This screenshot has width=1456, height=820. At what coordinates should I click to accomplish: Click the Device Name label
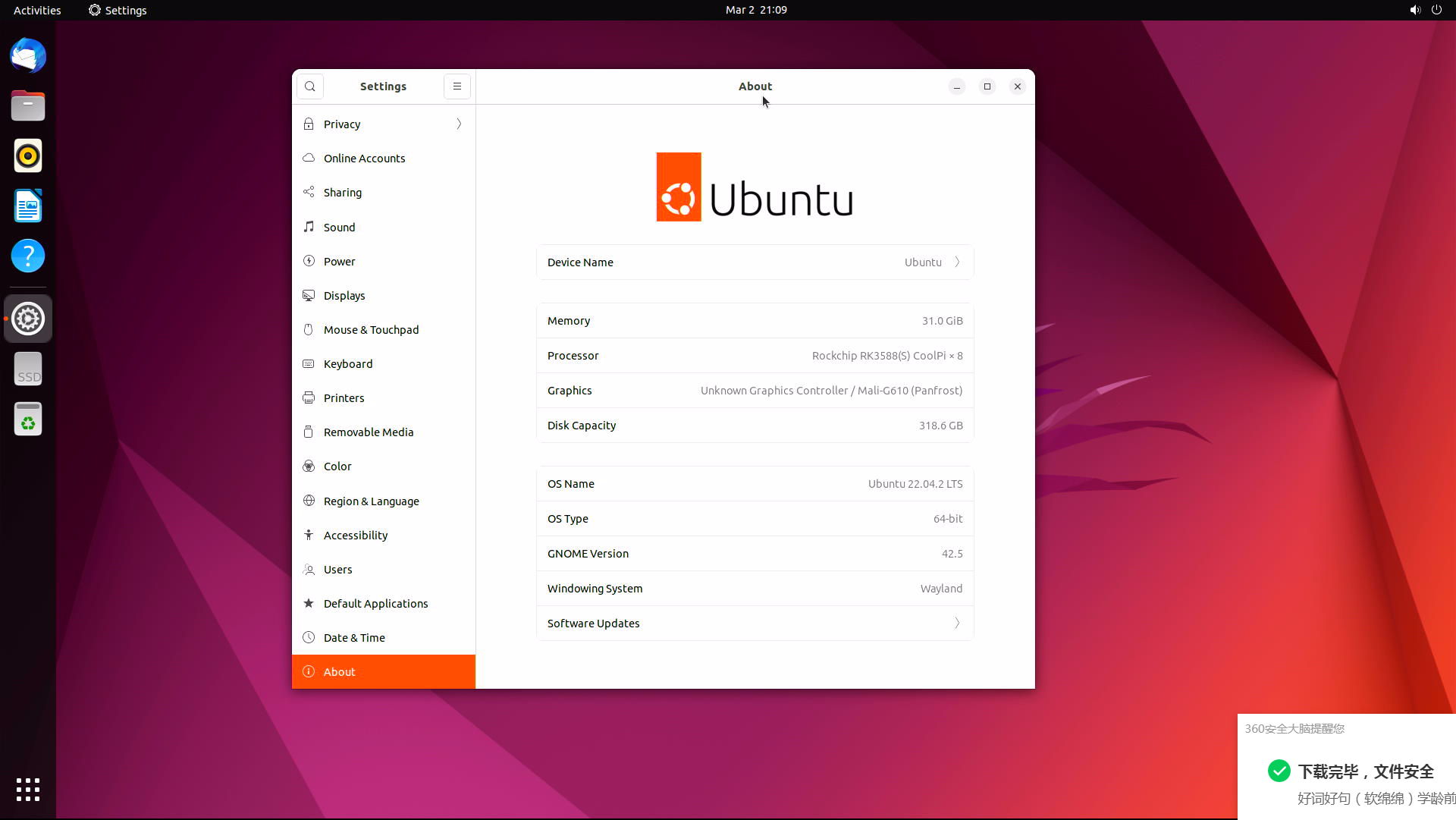click(580, 262)
